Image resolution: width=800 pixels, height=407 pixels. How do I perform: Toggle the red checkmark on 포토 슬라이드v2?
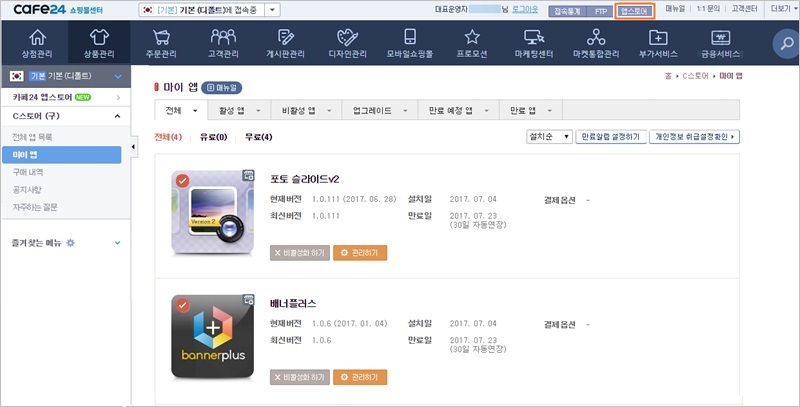(182, 181)
